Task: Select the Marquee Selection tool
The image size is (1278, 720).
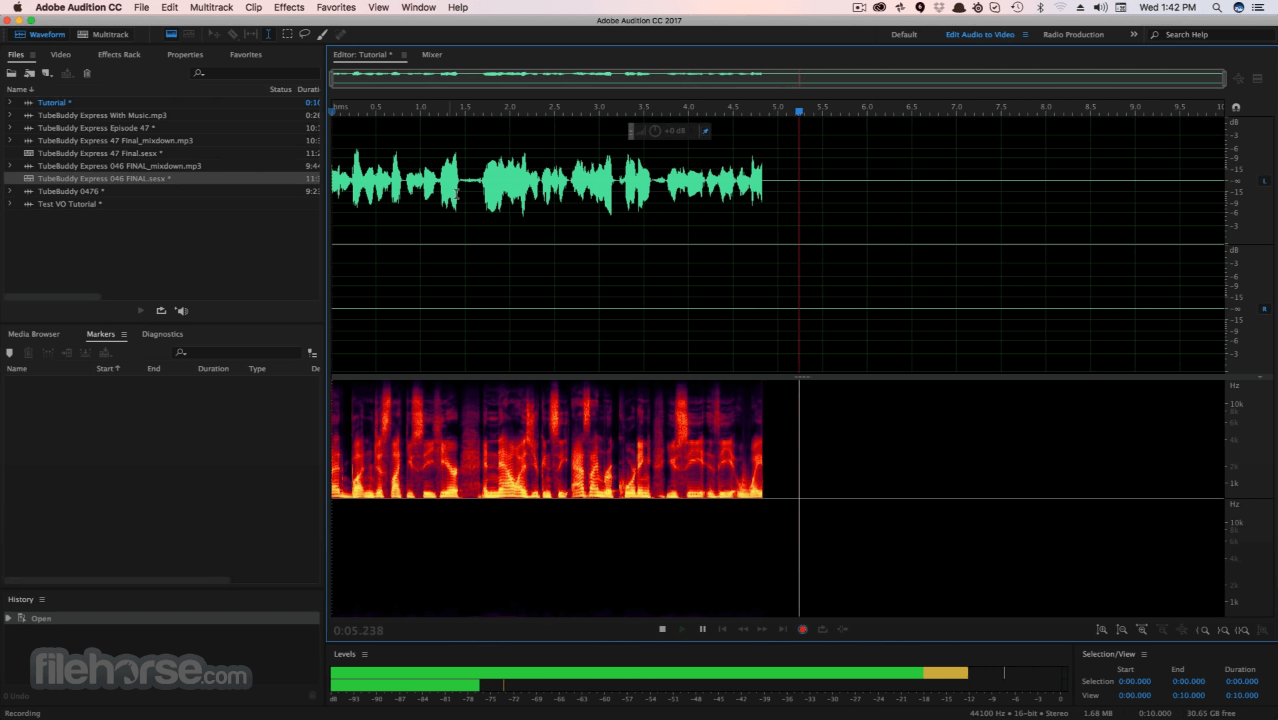Action: (287, 34)
